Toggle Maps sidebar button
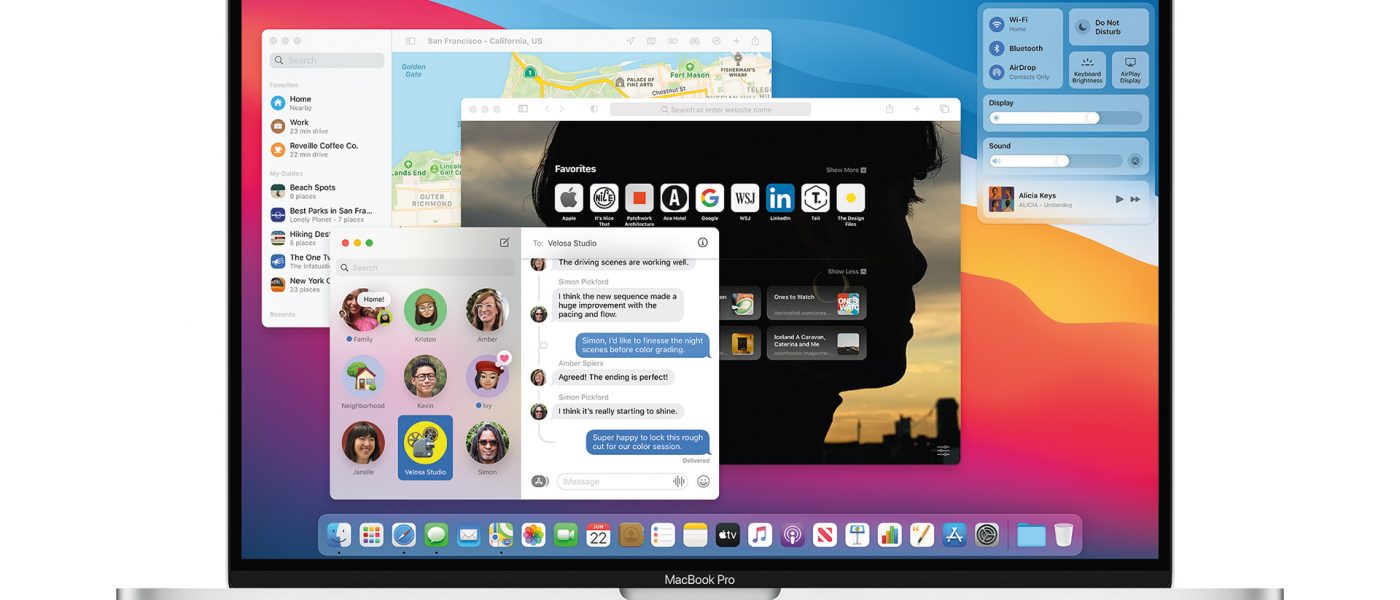This screenshot has height=600, width=1400. (x=410, y=41)
